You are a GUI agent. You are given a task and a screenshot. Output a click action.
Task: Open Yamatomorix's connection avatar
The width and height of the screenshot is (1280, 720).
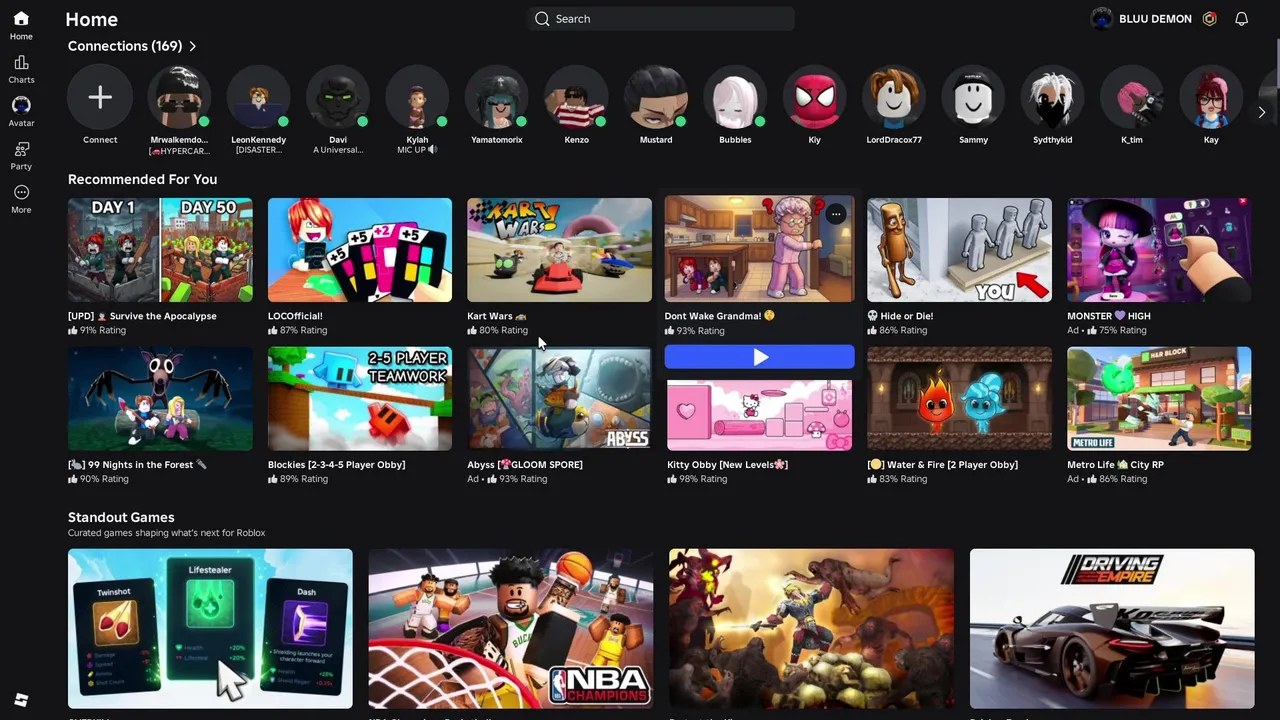click(497, 97)
